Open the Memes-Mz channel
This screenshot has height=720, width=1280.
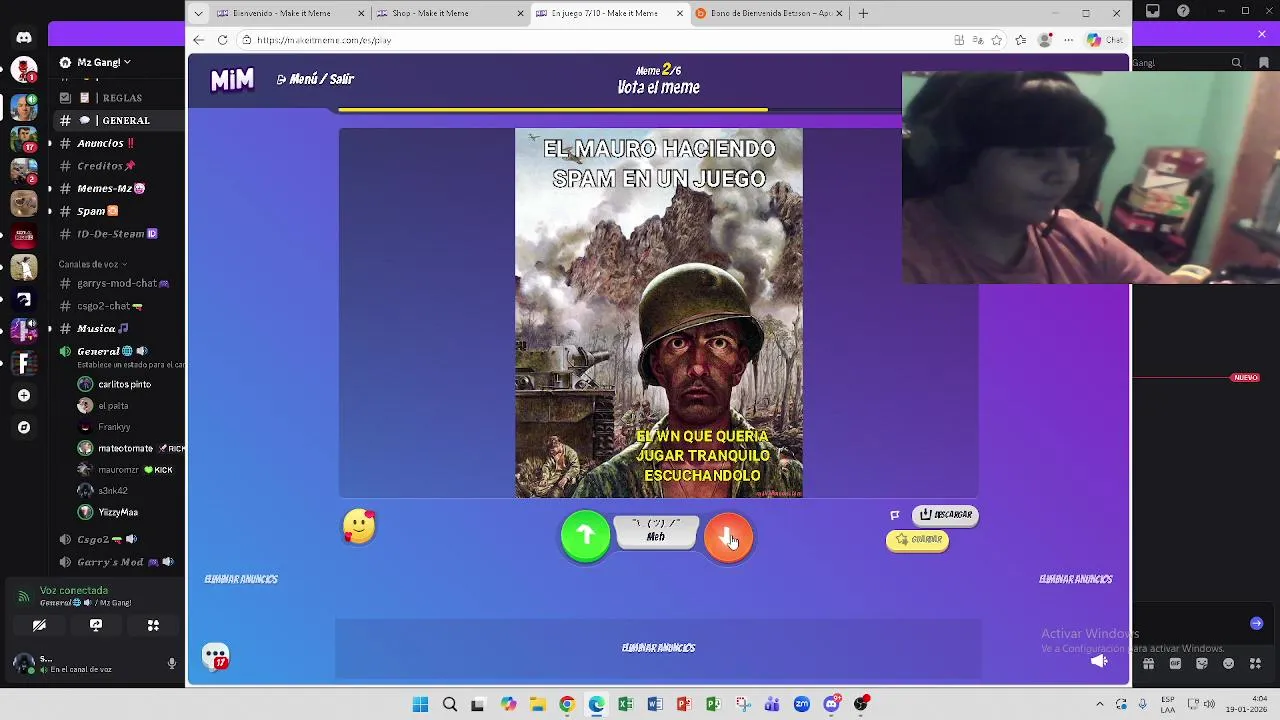click(x=120, y=188)
